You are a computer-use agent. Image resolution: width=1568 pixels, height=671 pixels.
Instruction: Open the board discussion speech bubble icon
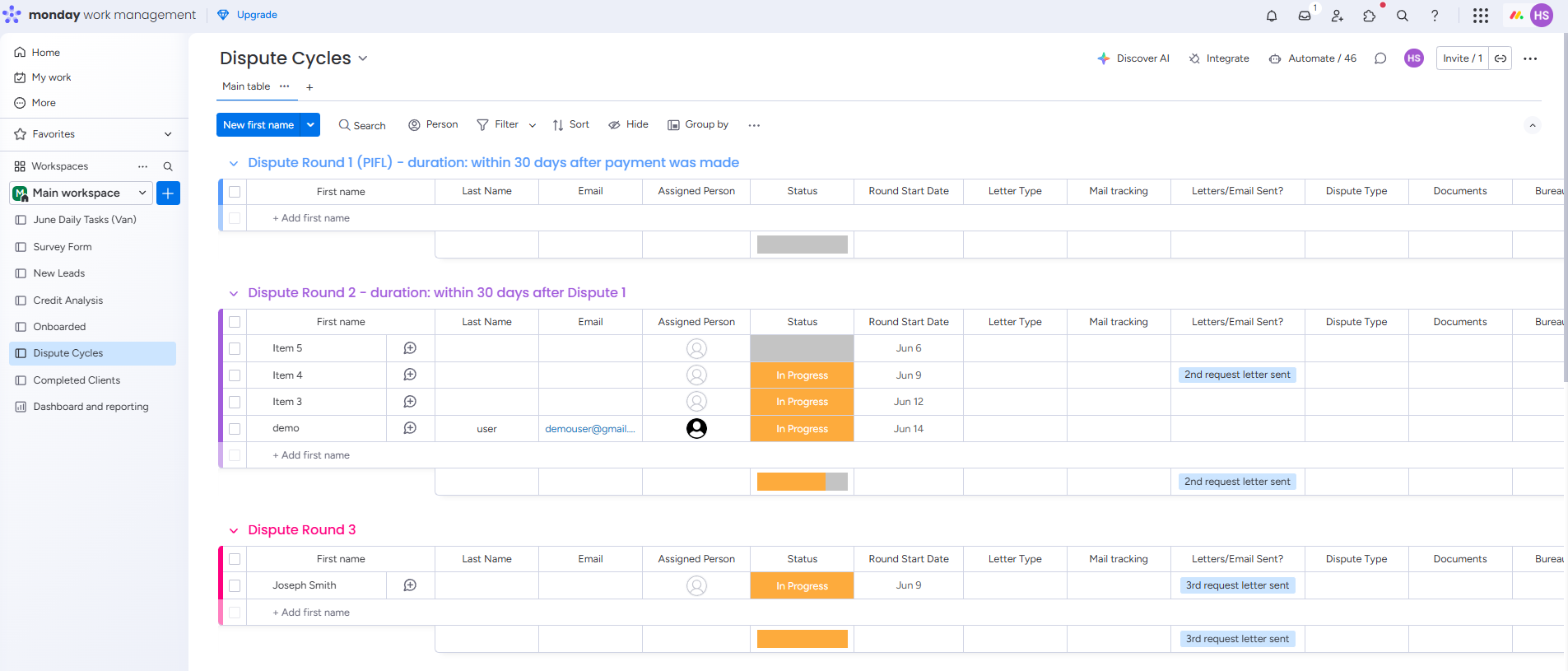click(1380, 58)
